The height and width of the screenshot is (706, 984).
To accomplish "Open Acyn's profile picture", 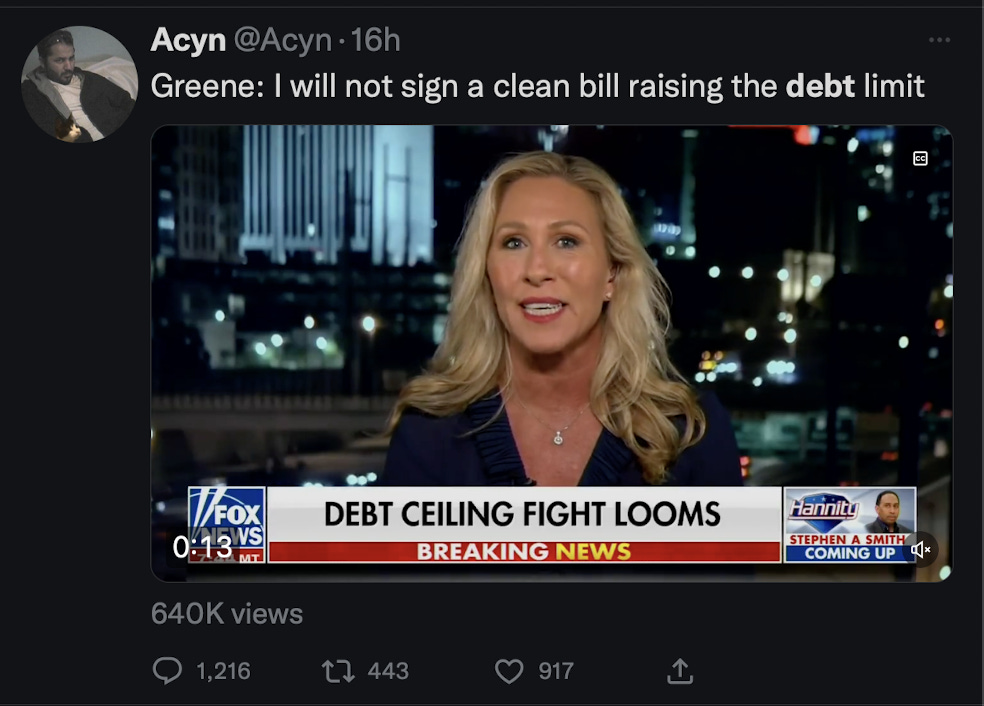I will 80,84.
